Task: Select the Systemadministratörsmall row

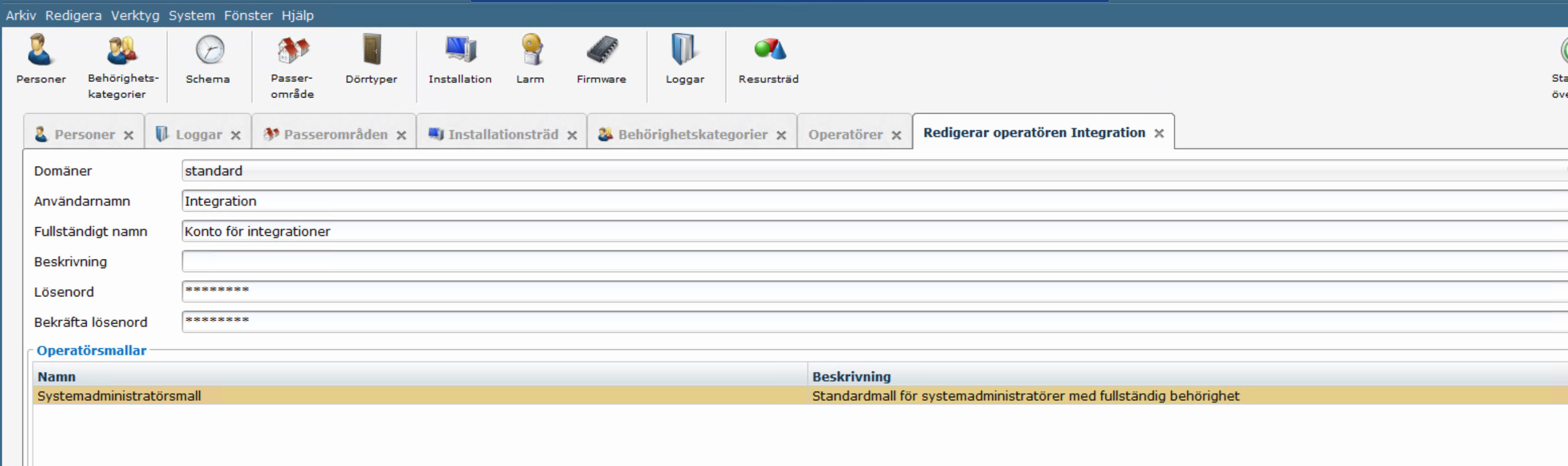Action: click(x=800, y=396)
